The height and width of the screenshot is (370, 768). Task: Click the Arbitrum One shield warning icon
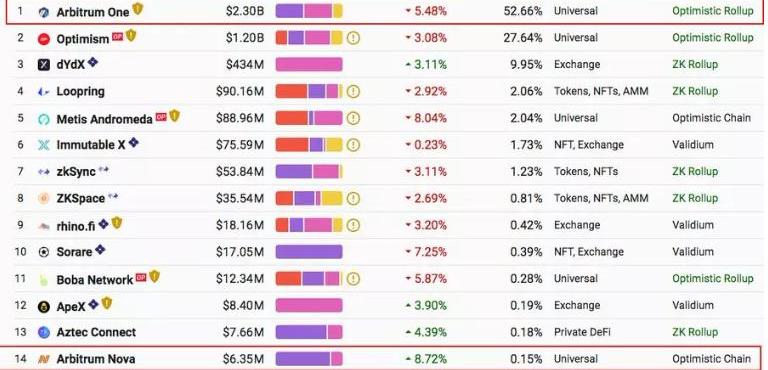(138, 8)
